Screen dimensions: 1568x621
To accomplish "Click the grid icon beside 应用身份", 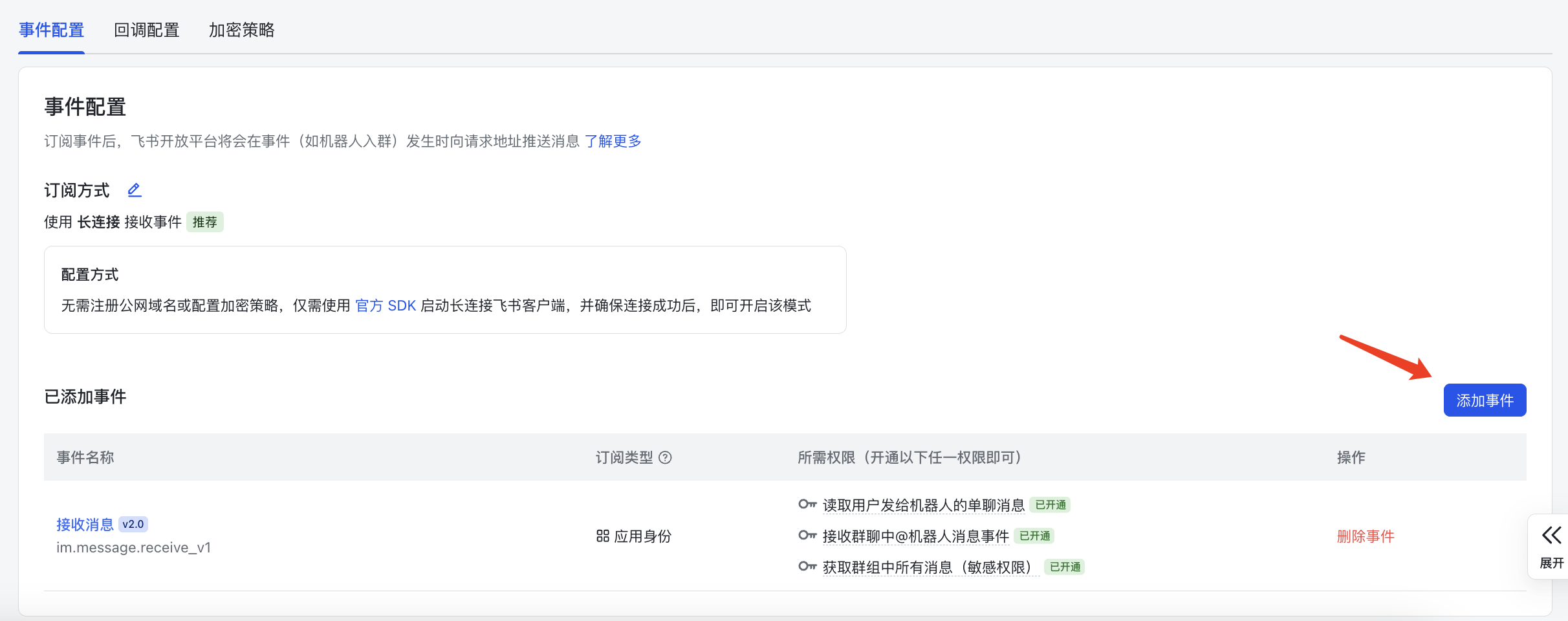I will point(603,536).
